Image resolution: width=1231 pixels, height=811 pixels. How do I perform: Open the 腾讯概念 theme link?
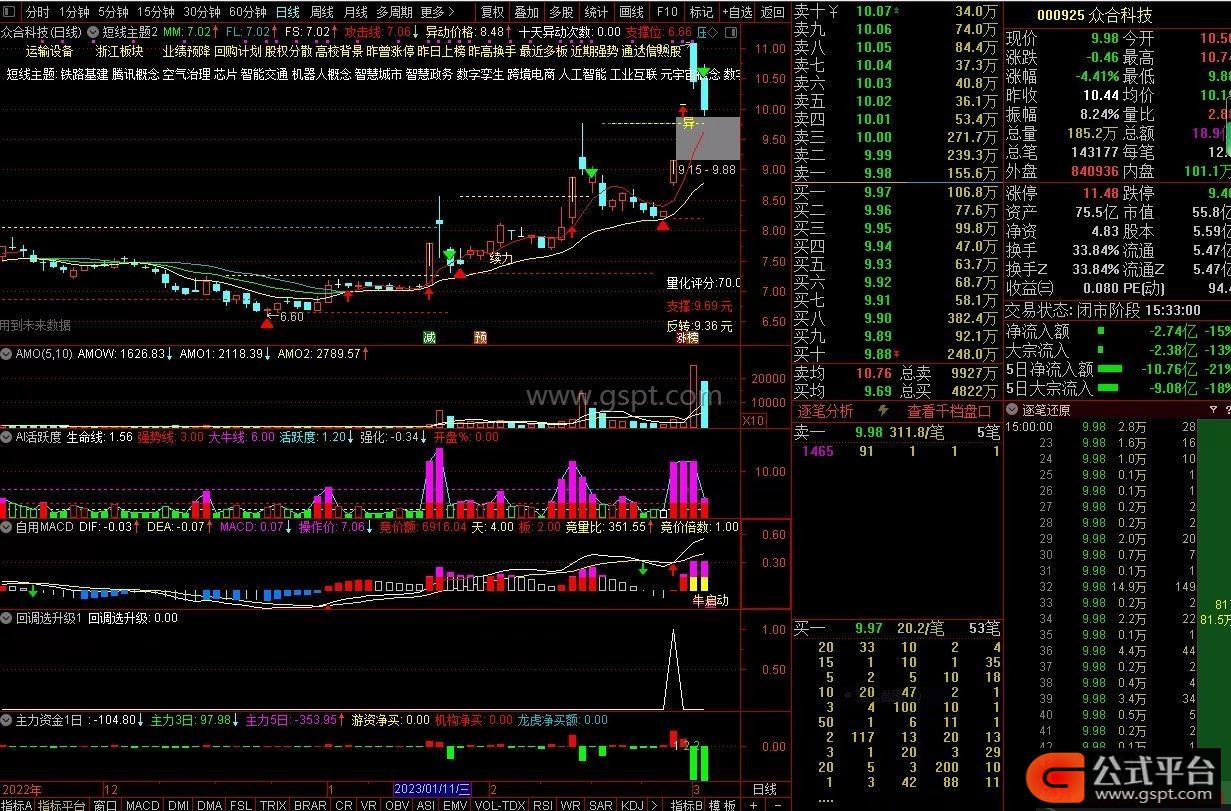click(x=135, y=74)
